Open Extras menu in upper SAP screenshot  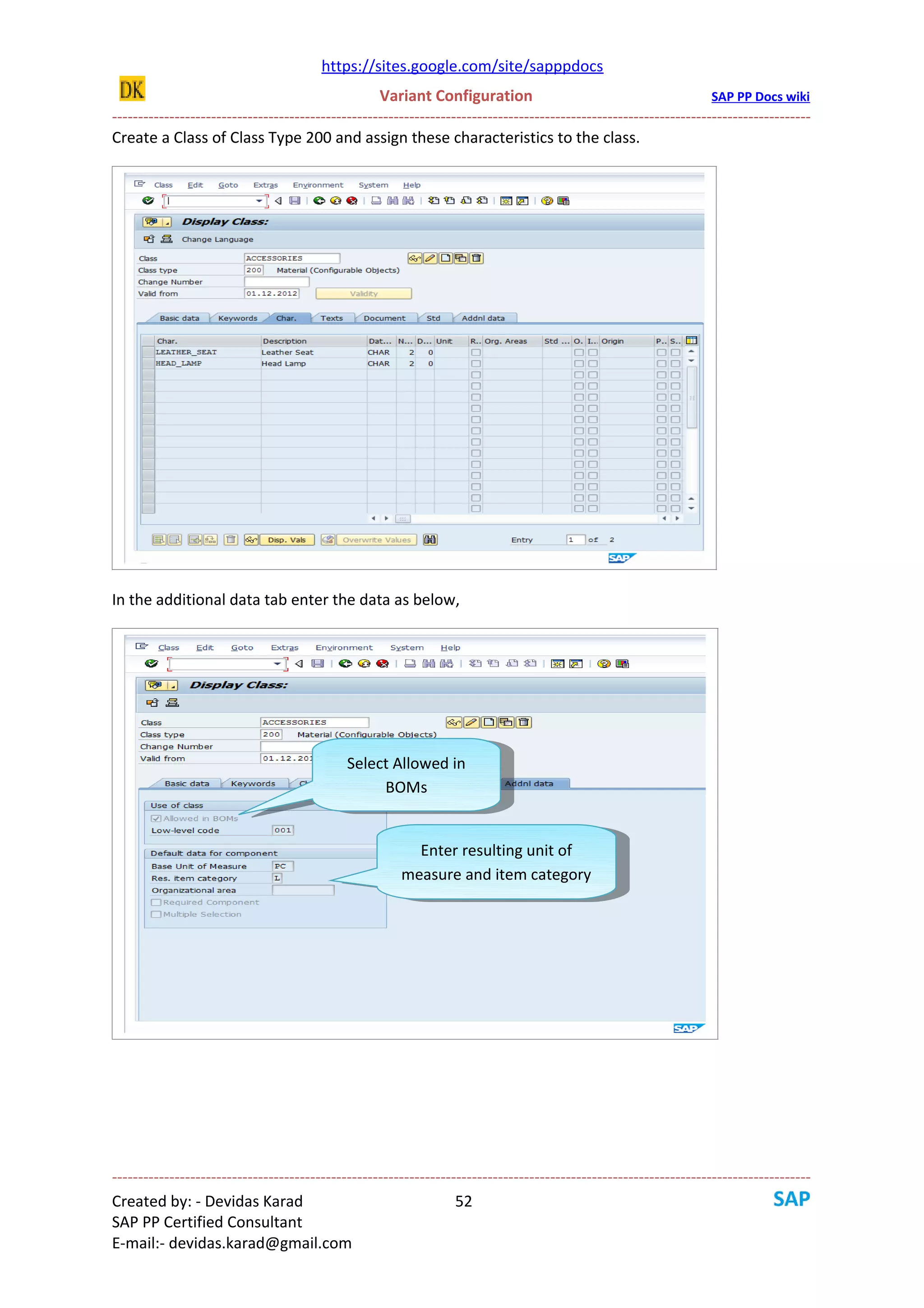pos(265,185)
